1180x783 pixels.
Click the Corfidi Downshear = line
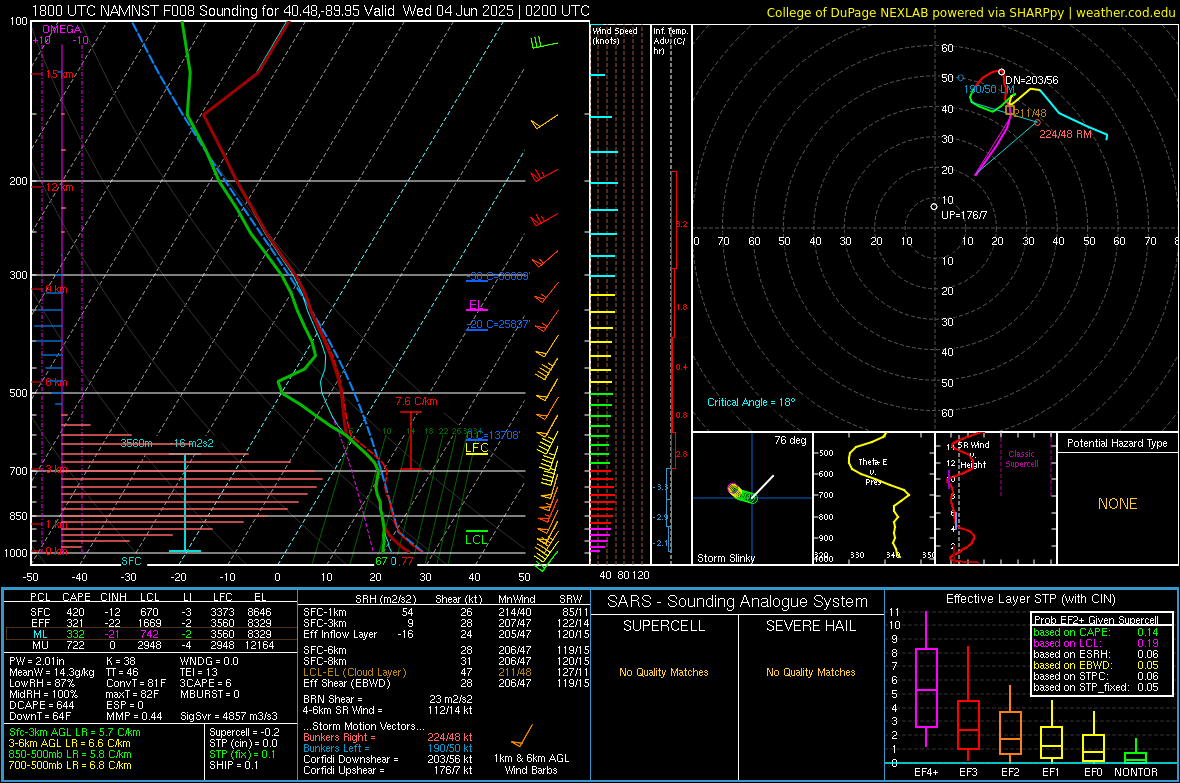click(x=388, y=759)
